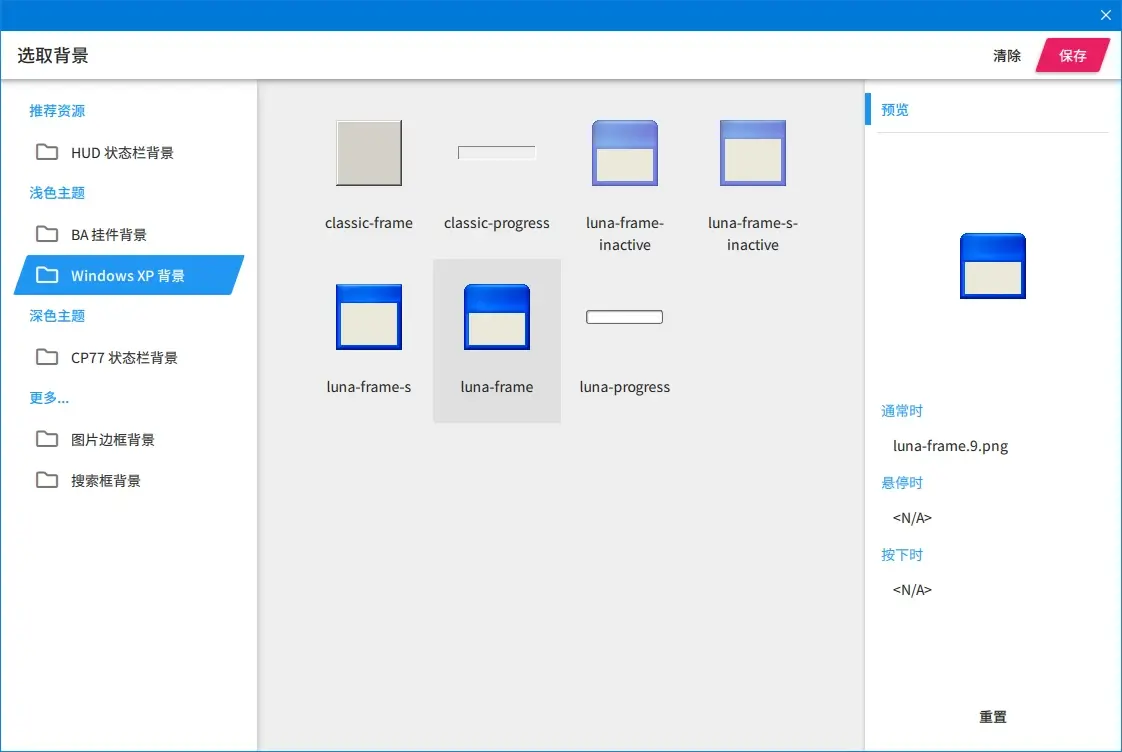Close the 选取背景 dialog window
Screen dimensions: 1122x752
tap(1106, 15)
